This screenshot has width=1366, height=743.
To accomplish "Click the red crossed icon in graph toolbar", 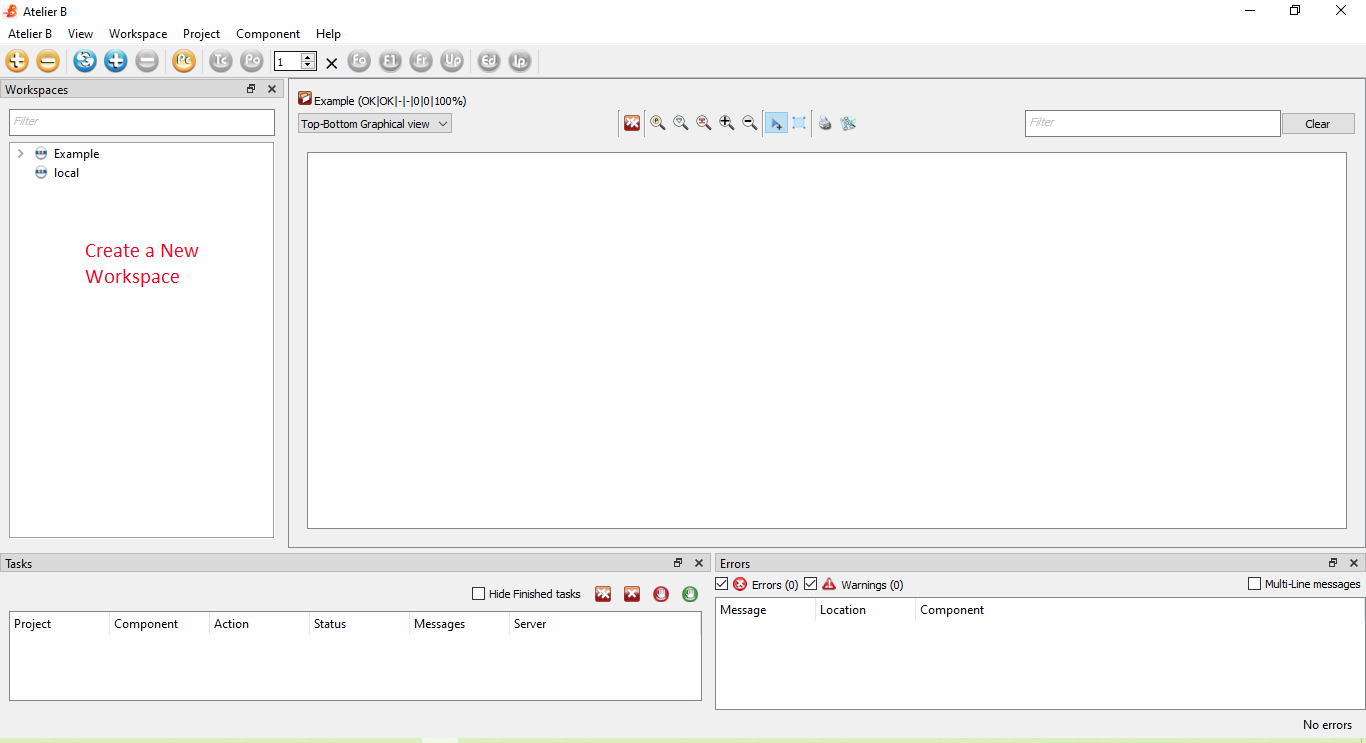I will coord(632,123).
